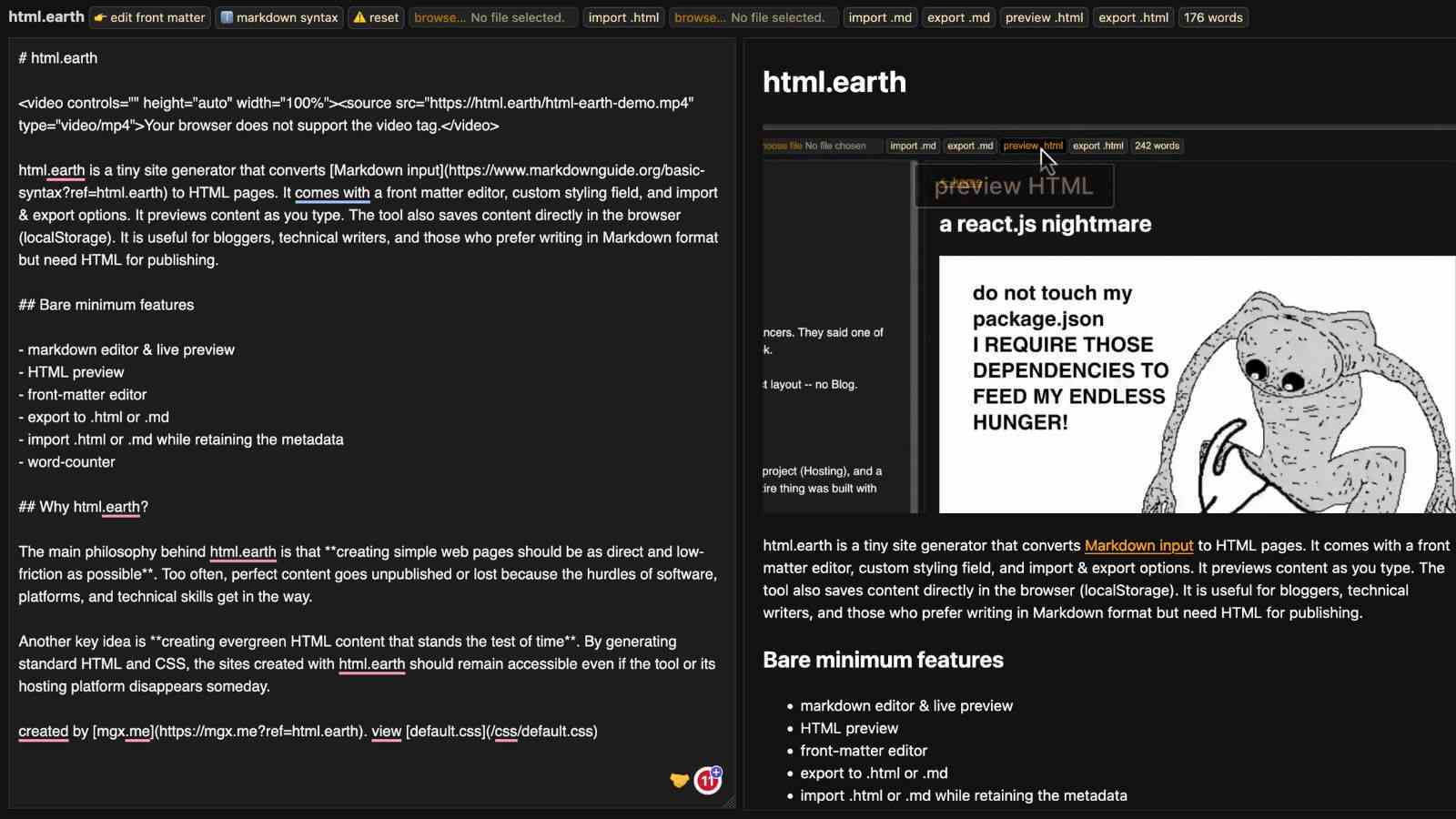
Task: Click the '- HTML preview' line in editor
Action: (x=71, y=372)
